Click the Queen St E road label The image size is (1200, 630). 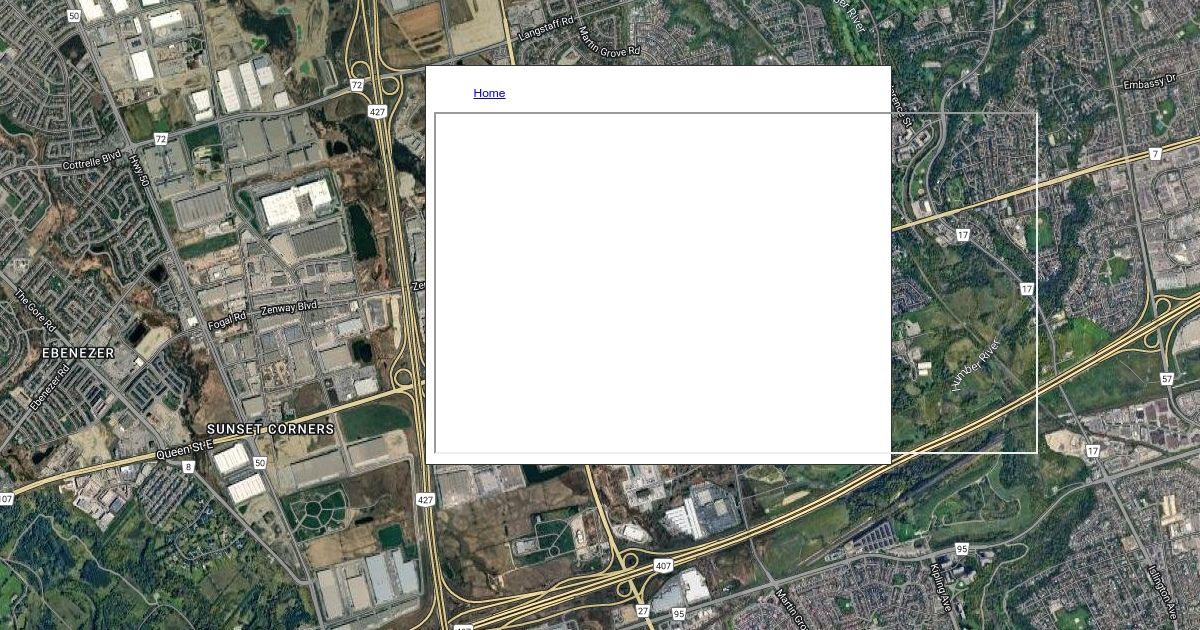(x=185, y=450)
